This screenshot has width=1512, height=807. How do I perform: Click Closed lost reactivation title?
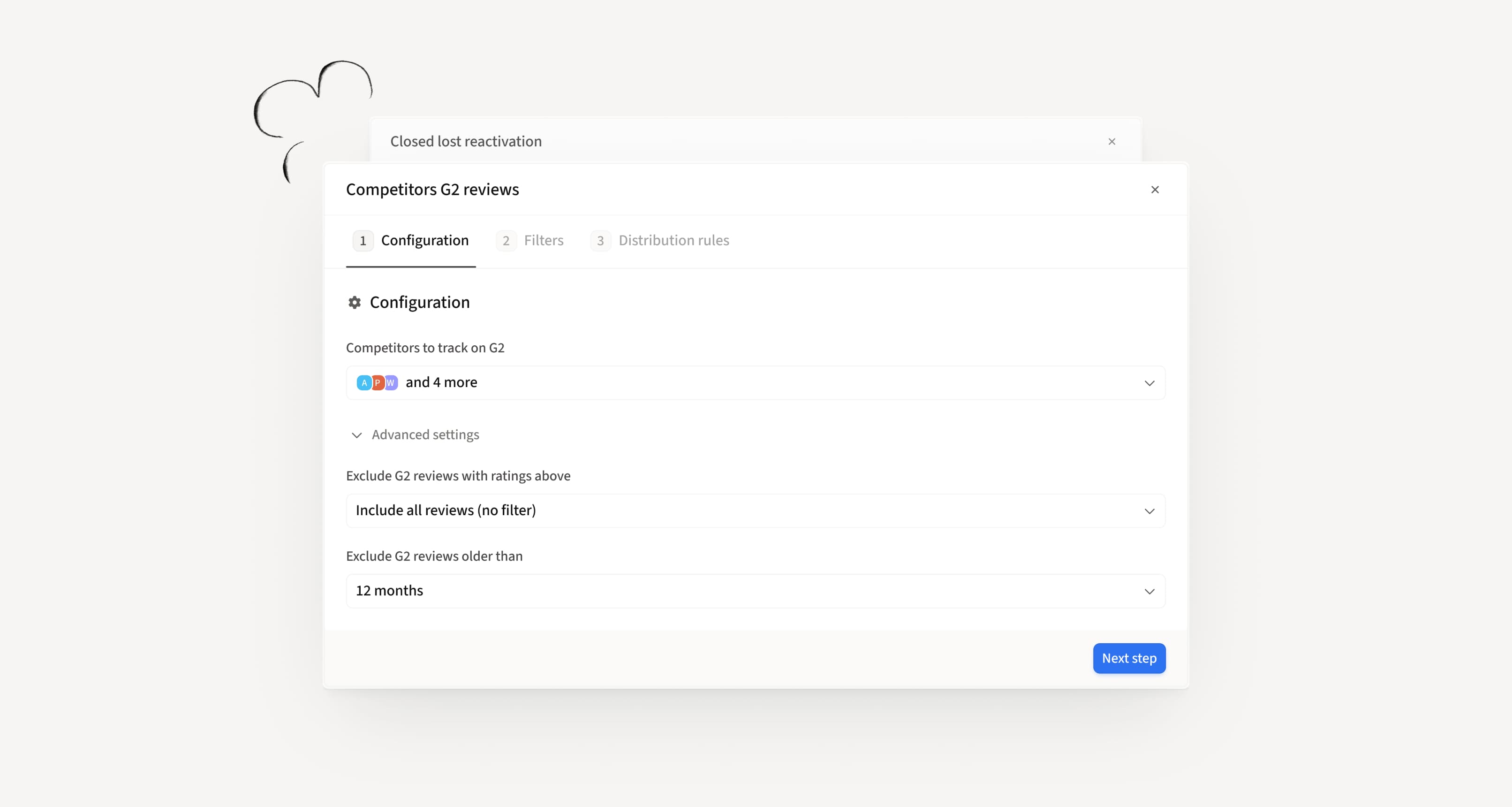[465, 142]
